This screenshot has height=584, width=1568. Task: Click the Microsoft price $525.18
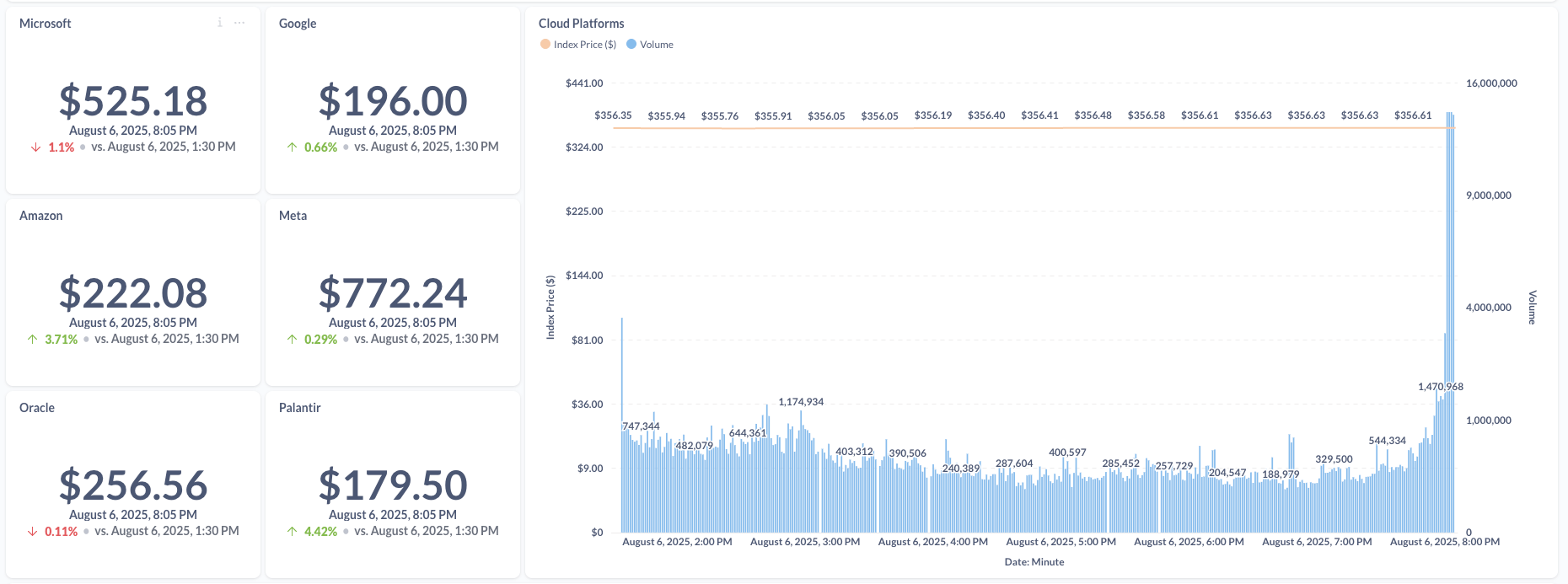(x=133, y=101)
